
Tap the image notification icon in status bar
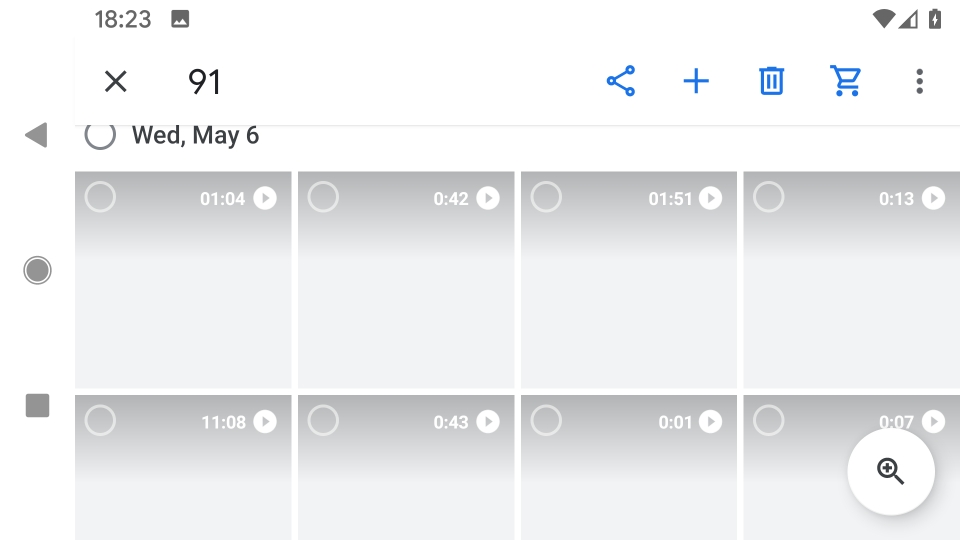pyautogui.click(x=180, y=19)
